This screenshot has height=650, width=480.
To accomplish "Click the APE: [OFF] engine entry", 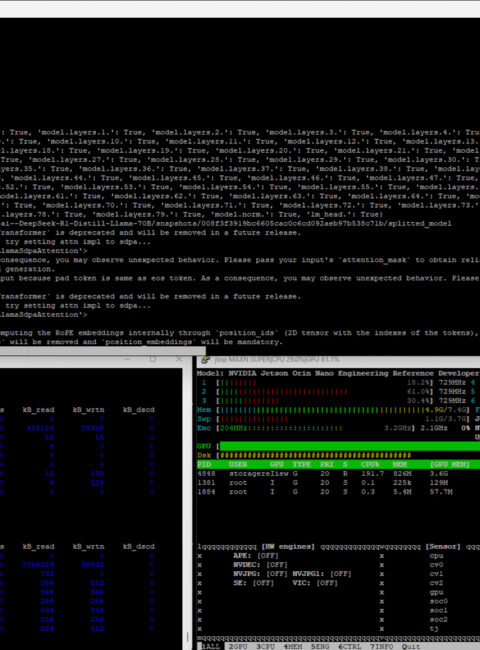I will pos(256,556).
